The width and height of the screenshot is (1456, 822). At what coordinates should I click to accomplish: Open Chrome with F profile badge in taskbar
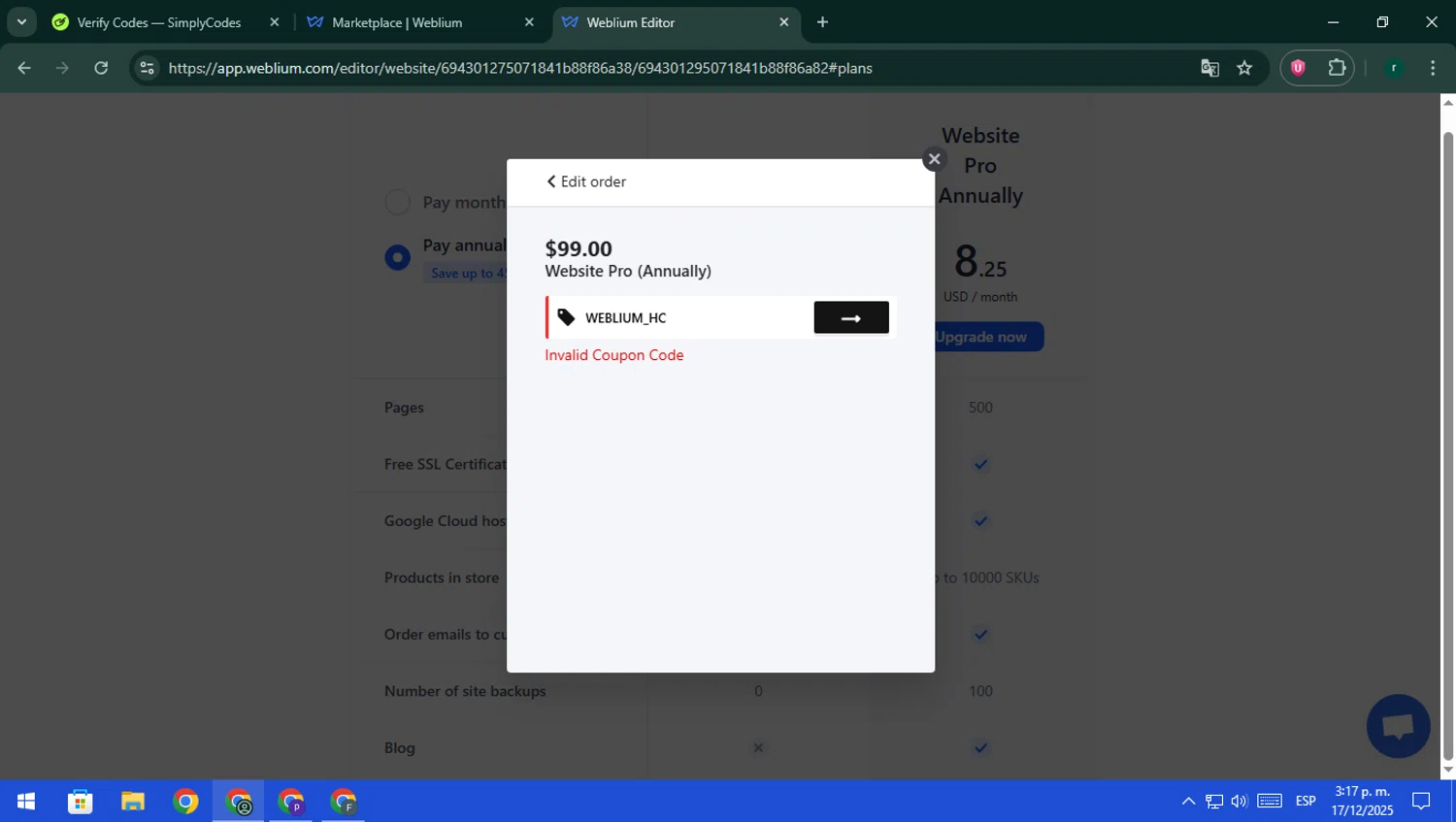[x=343, y=802]
